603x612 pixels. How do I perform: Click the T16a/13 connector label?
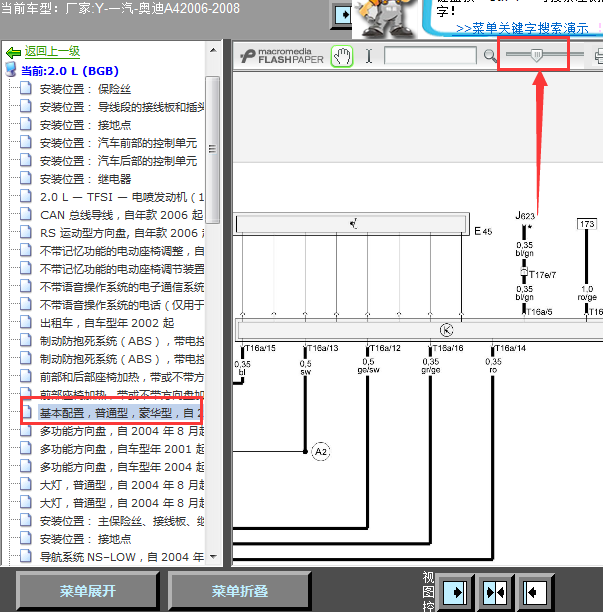[x=323, y=348]
